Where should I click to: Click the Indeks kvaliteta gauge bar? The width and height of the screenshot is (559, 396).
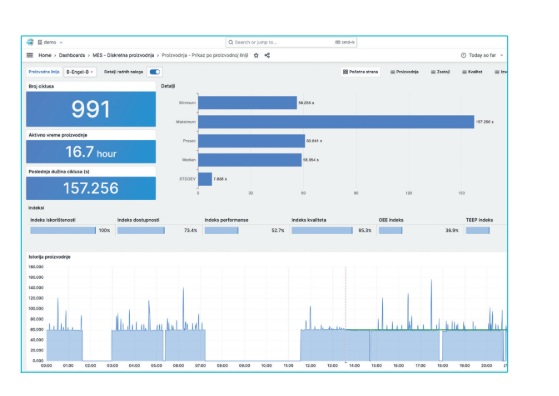tap(322, 231)
